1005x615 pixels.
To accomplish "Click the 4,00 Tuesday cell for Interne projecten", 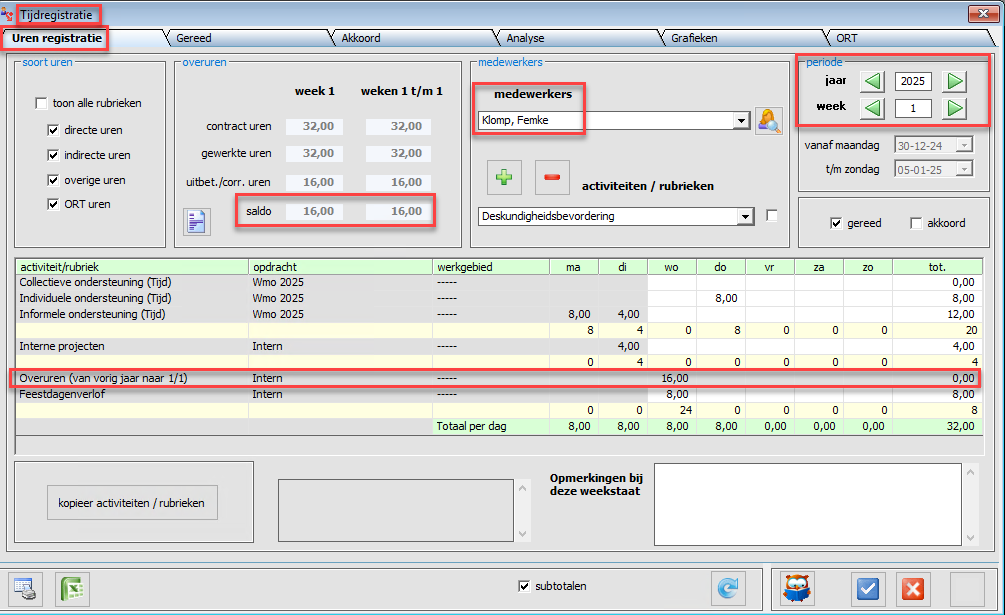I will click(x=622, y=347).
